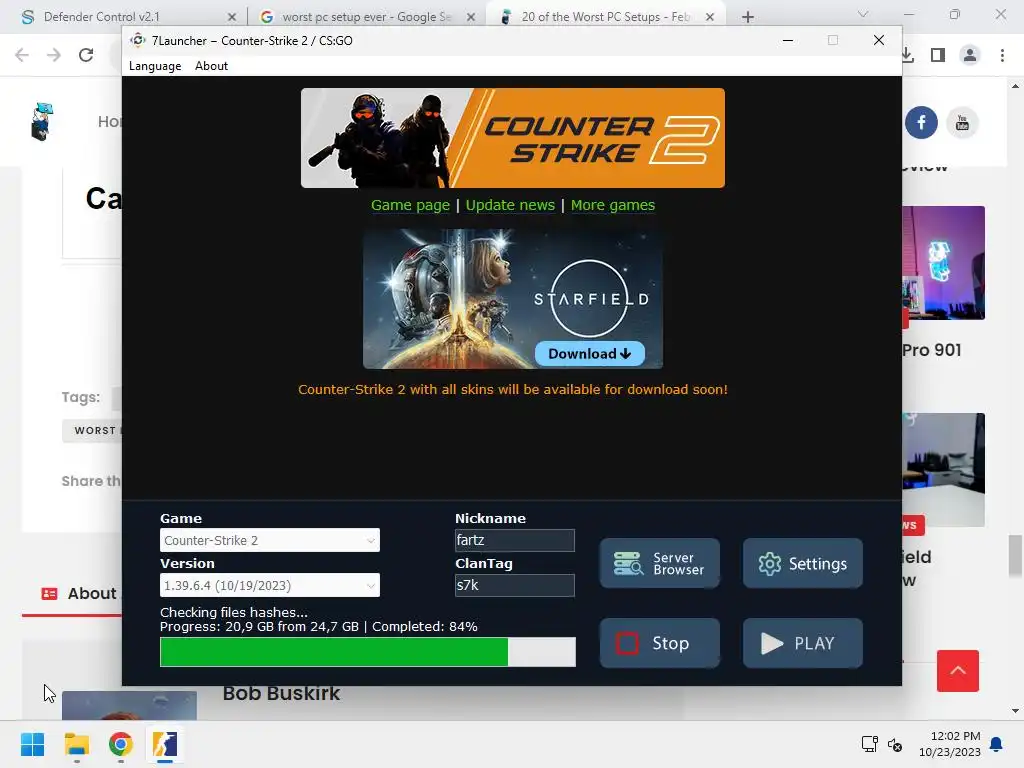Viewport: 1024px width, 768px height.
Task: Open Chrome downloads icon
Action: pos(908,55)
